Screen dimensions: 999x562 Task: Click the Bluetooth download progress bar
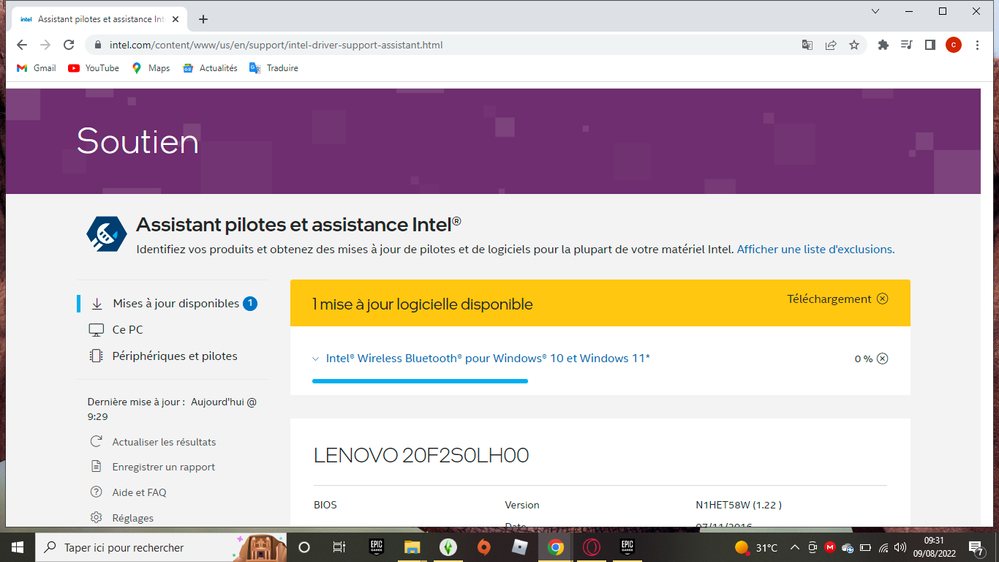point(420,381)
